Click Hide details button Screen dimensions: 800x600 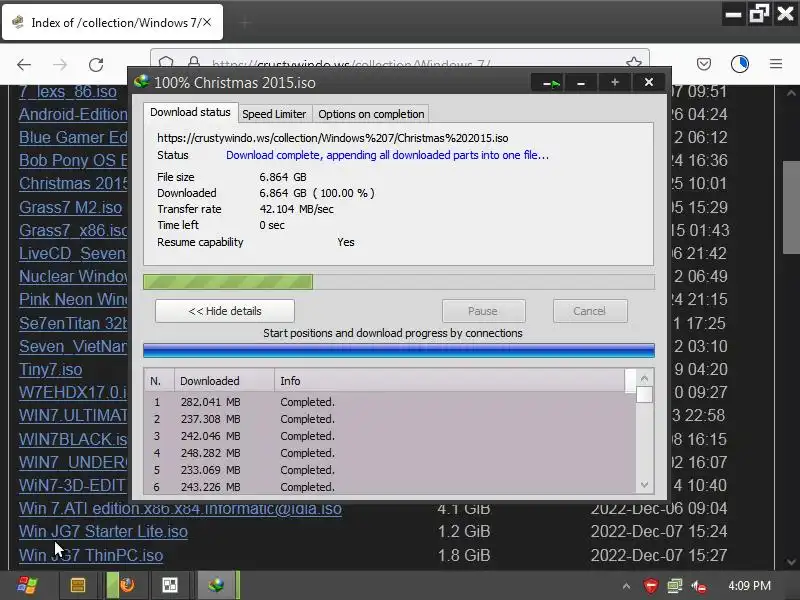[225, 311]
